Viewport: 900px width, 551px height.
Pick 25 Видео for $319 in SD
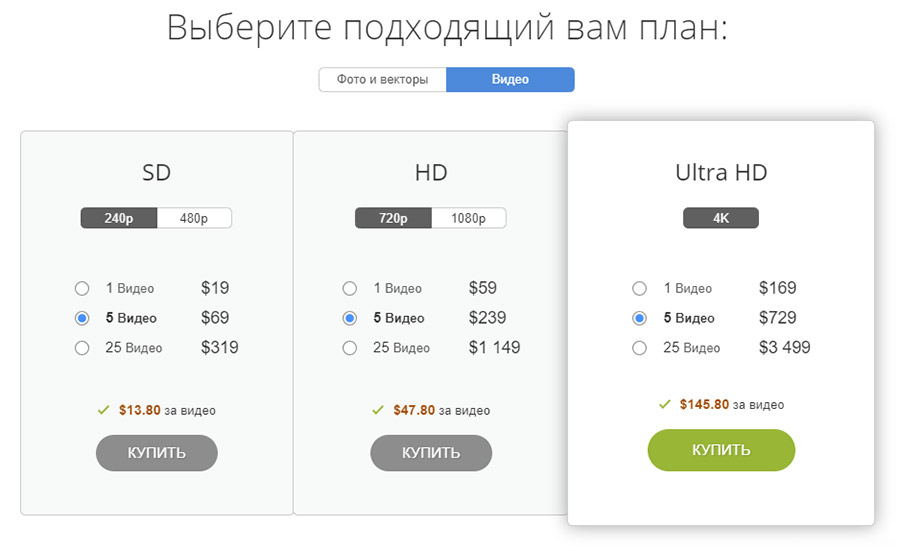[82, 349]
